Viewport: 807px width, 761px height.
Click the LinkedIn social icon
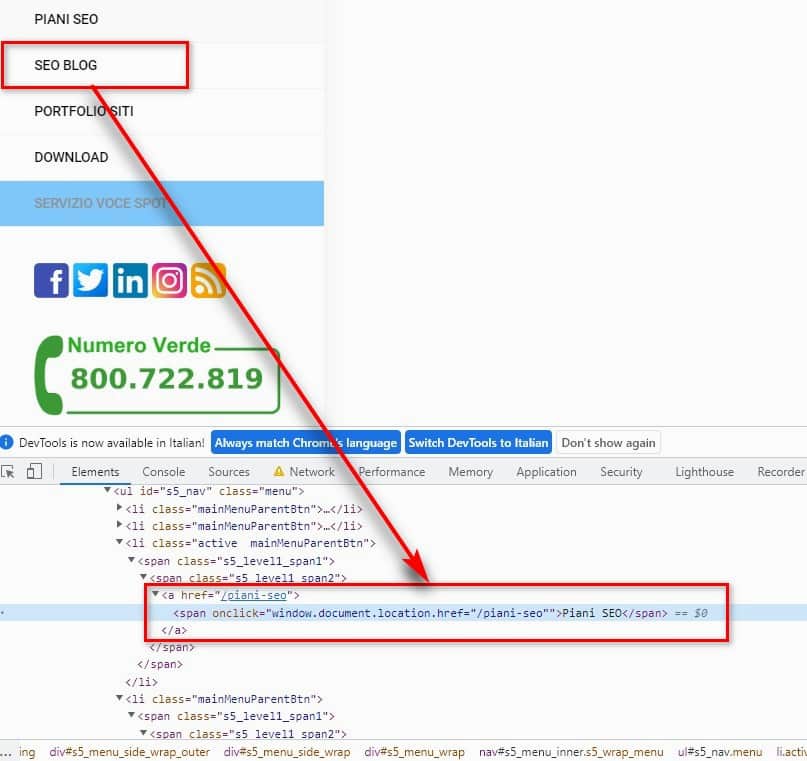click(x=130, y=280)
